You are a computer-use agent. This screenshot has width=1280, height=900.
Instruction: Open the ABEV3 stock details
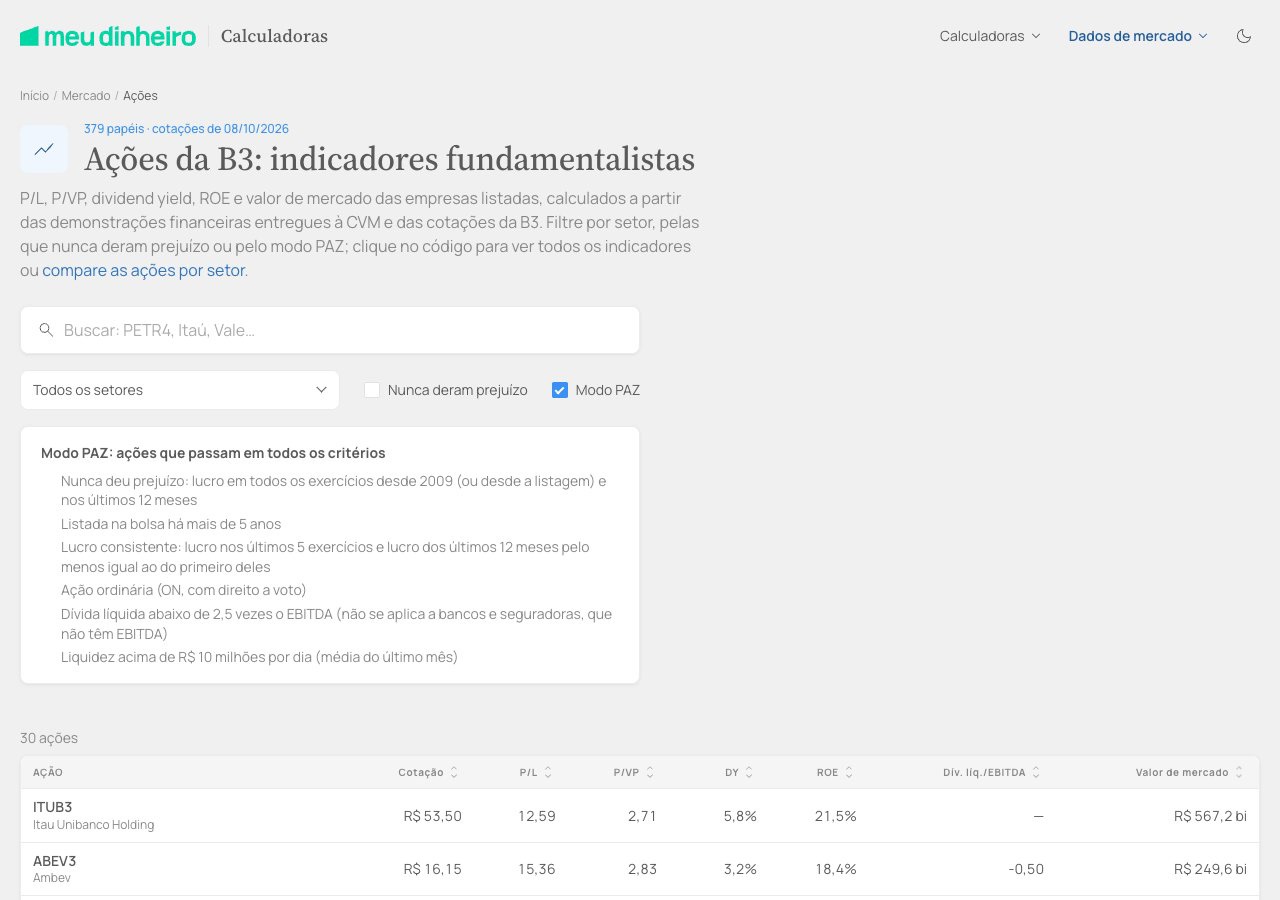click(x=54, y=861)
